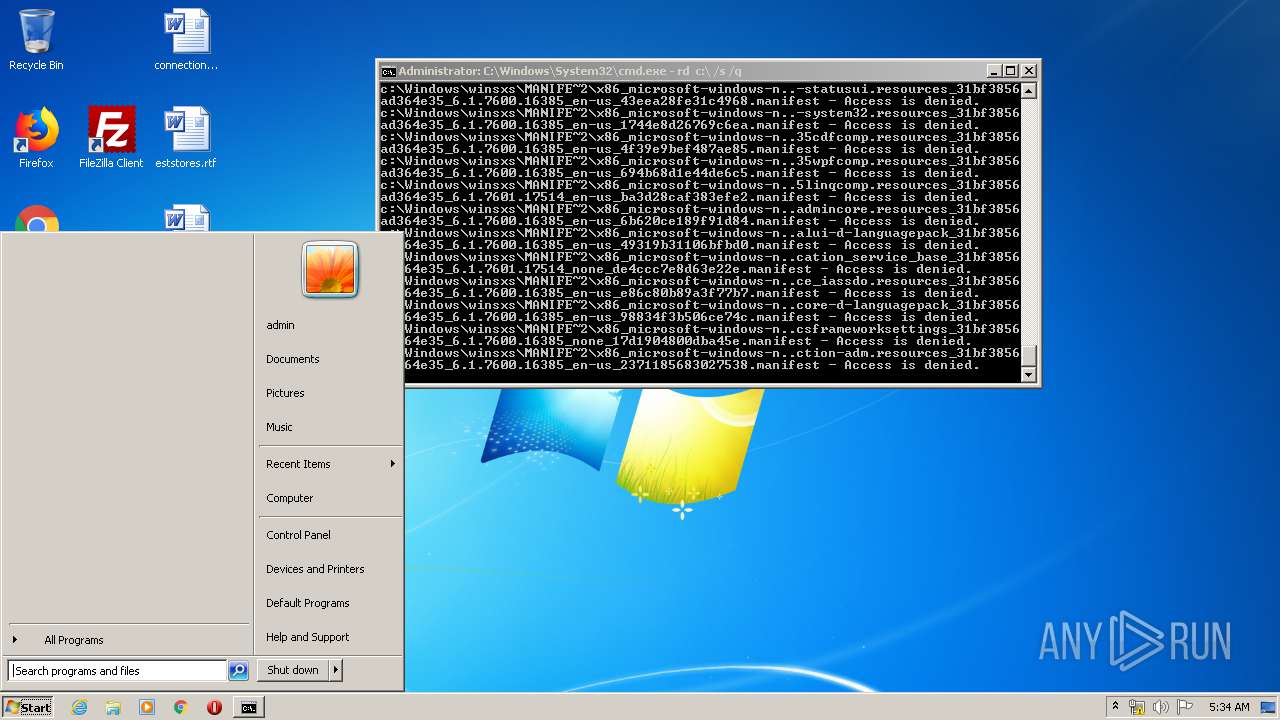Click the cmd scrollbar down arrow
This screenshot has width=1280, height=720.
tap(1029, 374)
